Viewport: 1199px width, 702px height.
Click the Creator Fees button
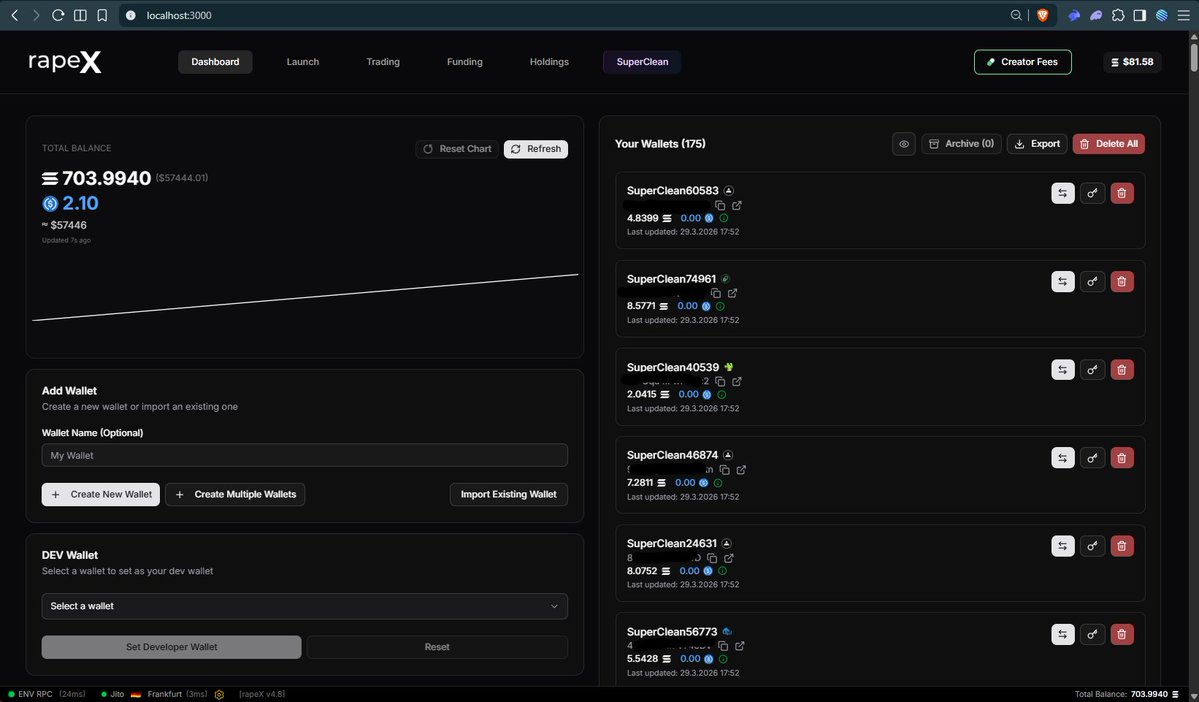1022,62
